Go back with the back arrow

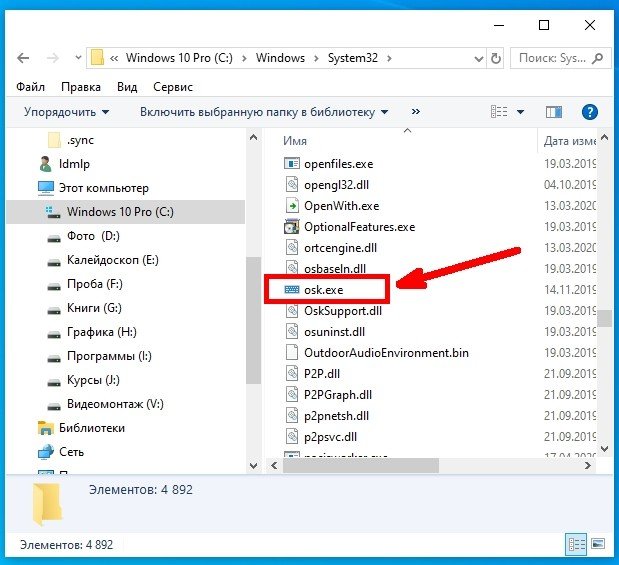23,58
